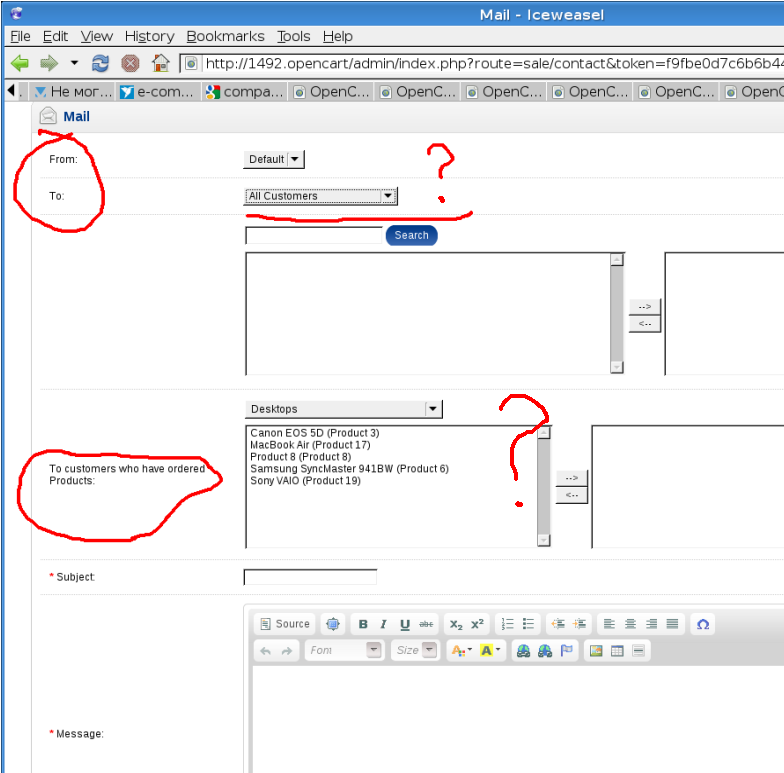Apply Underline formatting in the editor
This screenshot has height=773, width=784.
coord(405,624)
